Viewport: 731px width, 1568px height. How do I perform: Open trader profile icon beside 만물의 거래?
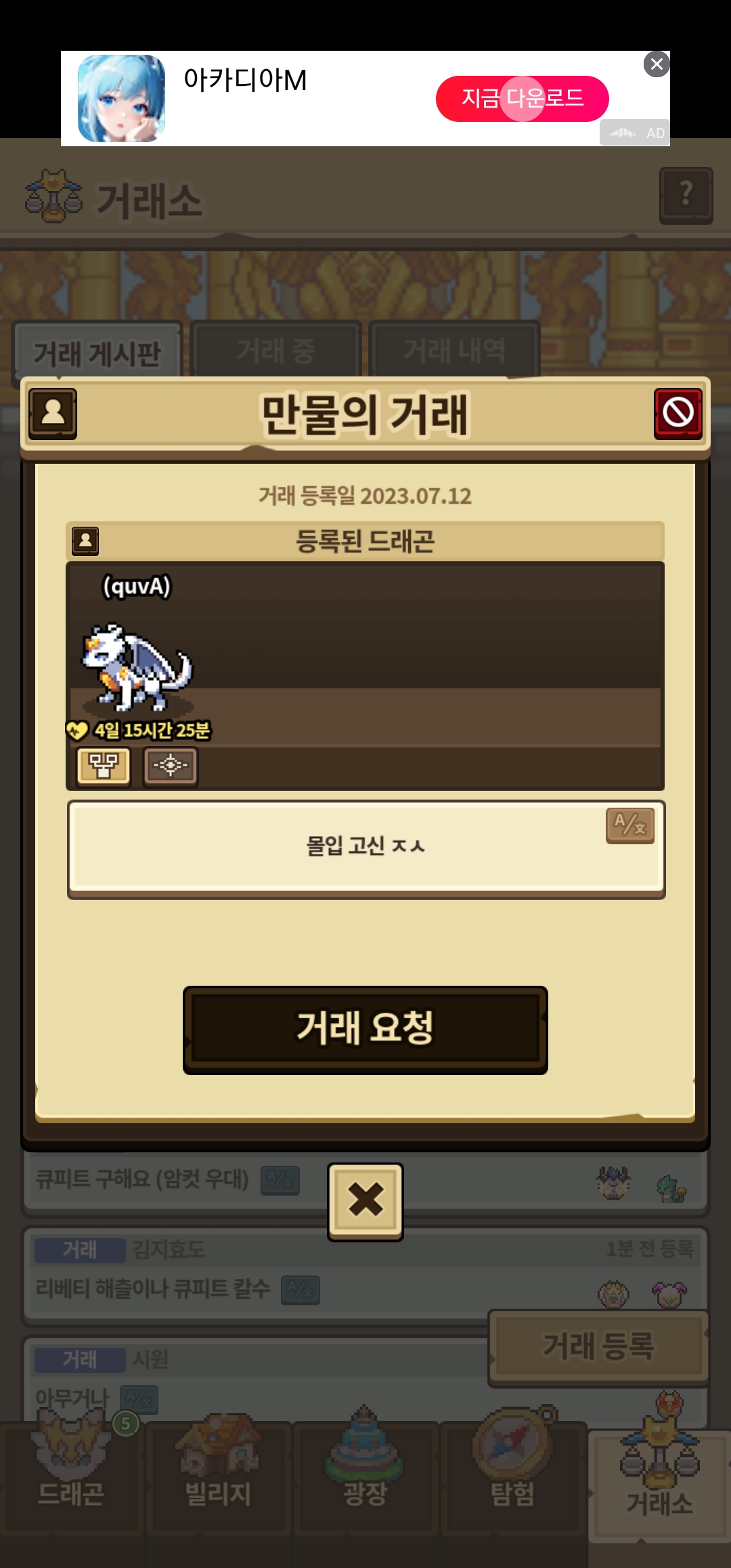point(53,414)
